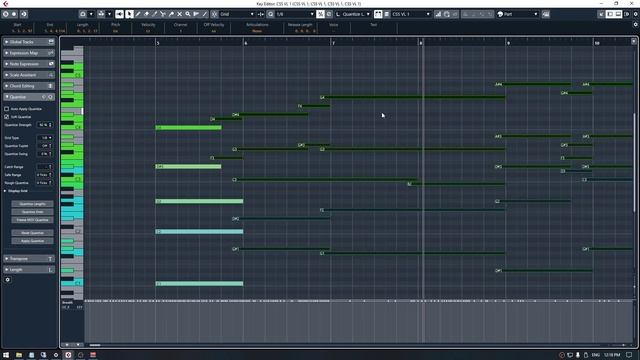Screen dimensions: 640x360
Task: Click the C5 piano keyboard key
Action: pyautogui.click(x=72, y=76)
